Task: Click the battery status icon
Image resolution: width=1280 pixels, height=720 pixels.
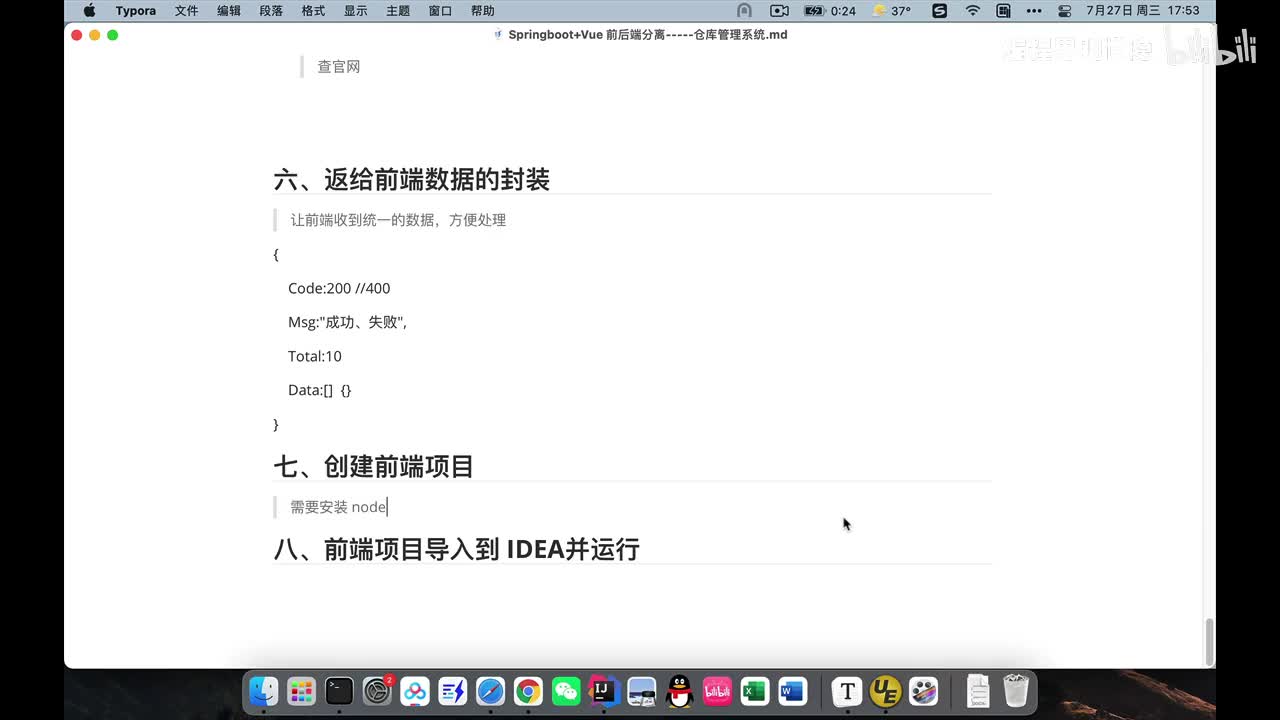Action: [x=815, y=11]
